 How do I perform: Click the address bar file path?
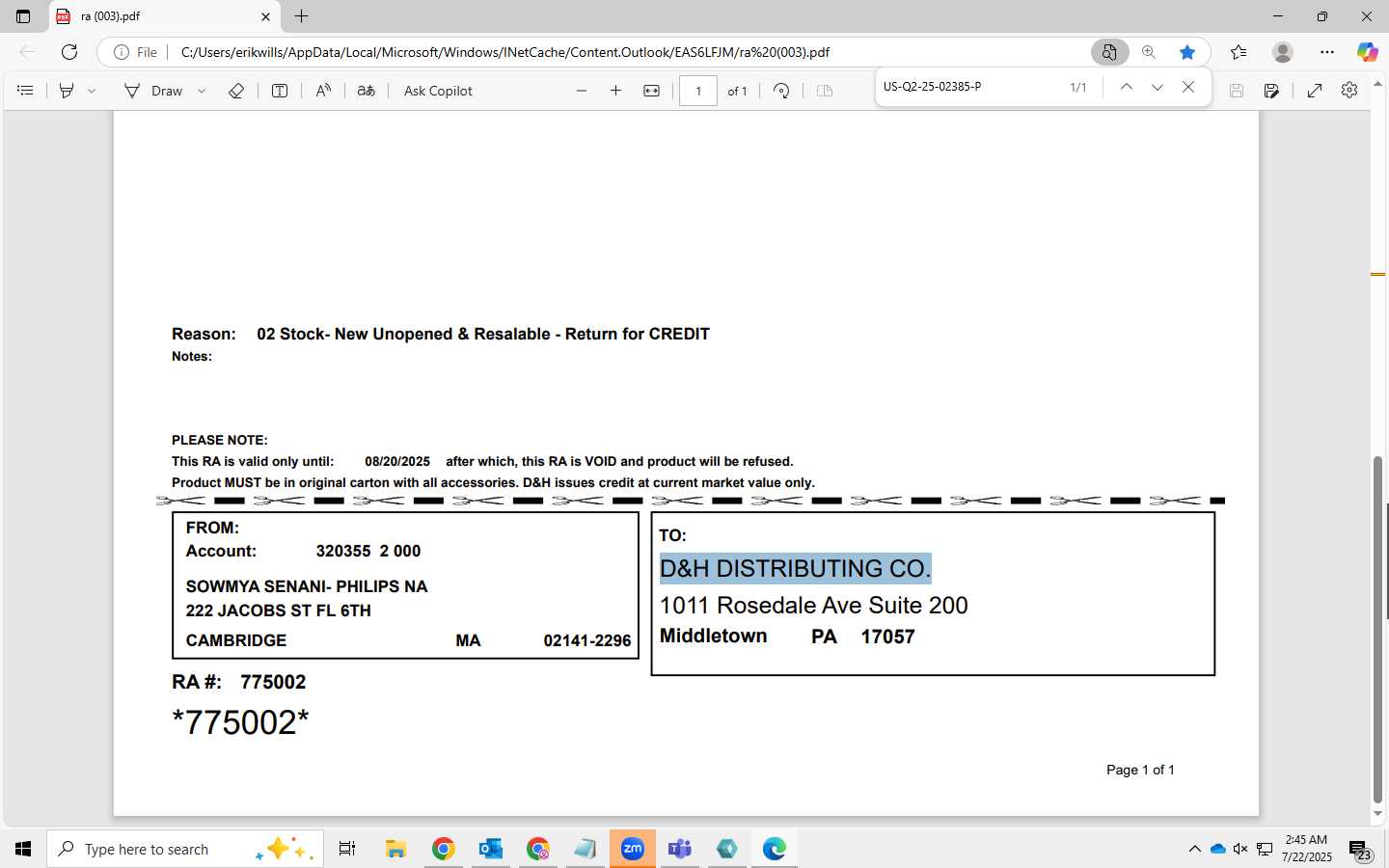point(505,52)
